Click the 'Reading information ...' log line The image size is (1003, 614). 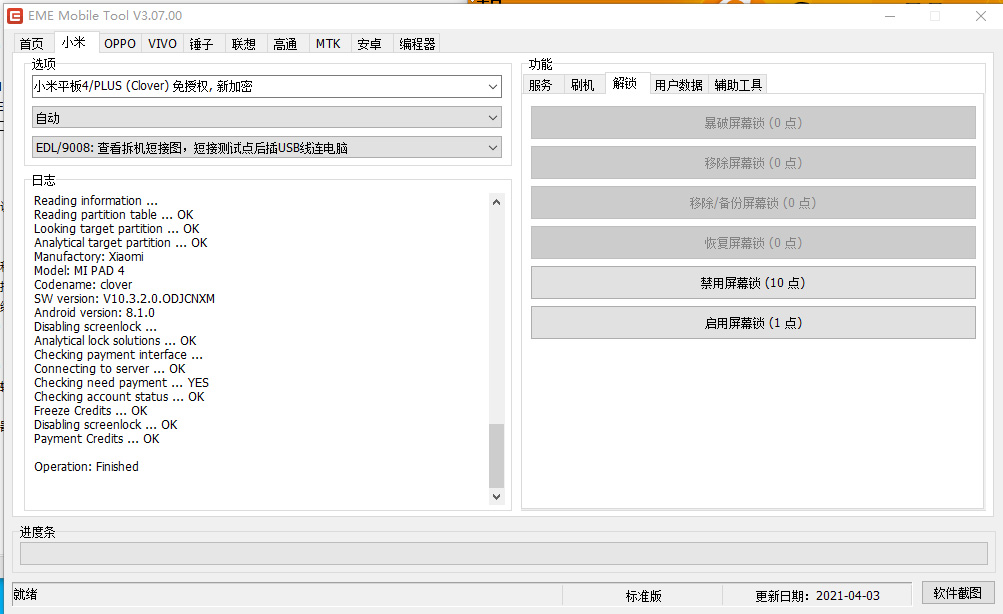(x=96, y=201)
